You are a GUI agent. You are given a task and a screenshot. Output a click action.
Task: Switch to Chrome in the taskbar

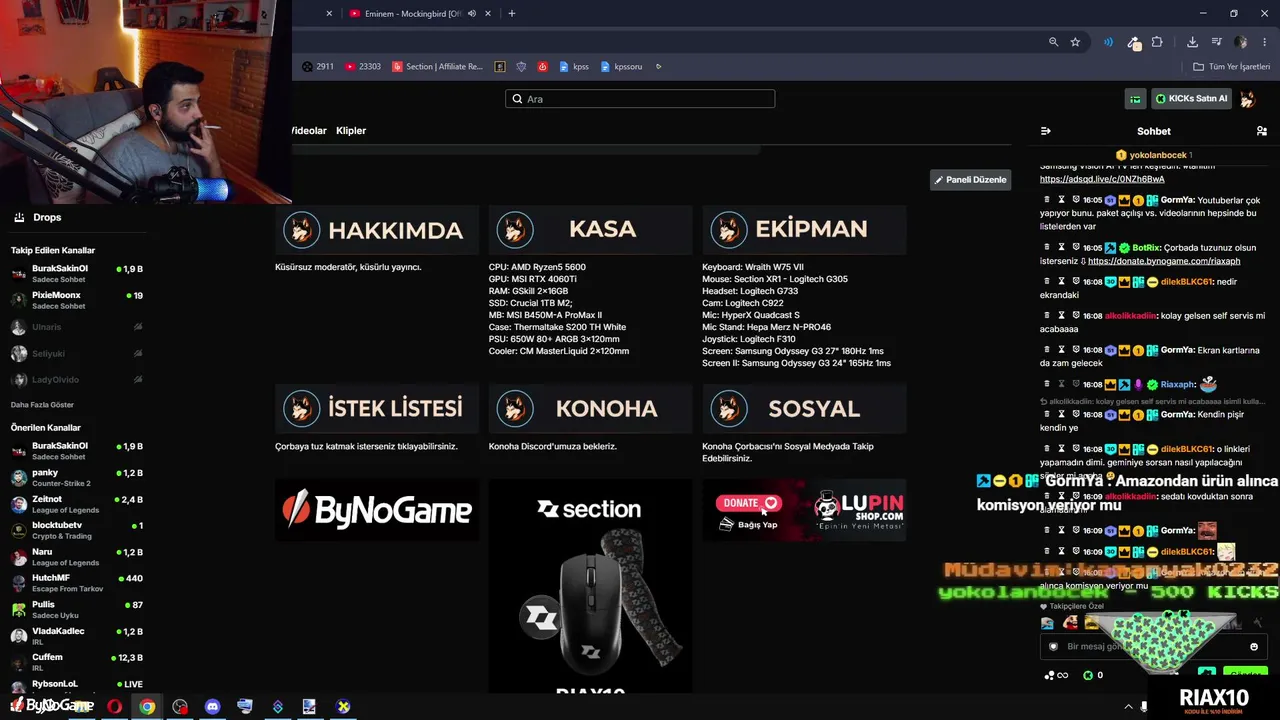click(147, 707)
